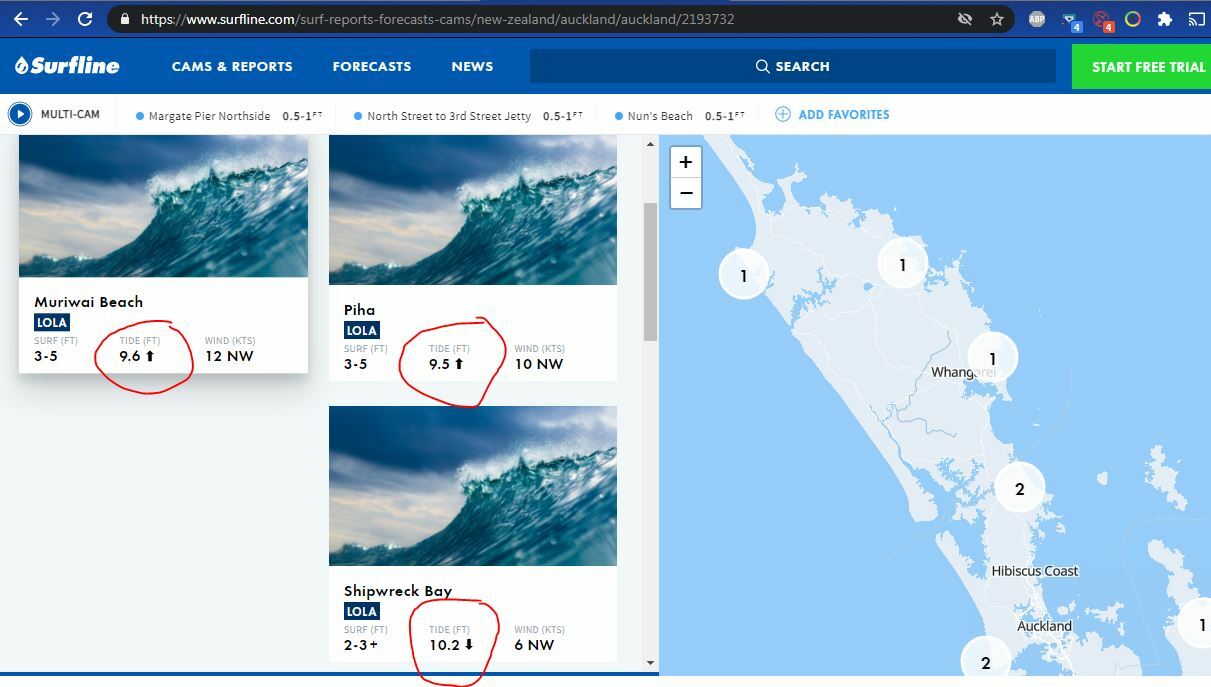Image resolution: width=1211 pixels, height=687 pixels.
Task: Click map cluster marker near Whangarei
Action: point(992,358)
